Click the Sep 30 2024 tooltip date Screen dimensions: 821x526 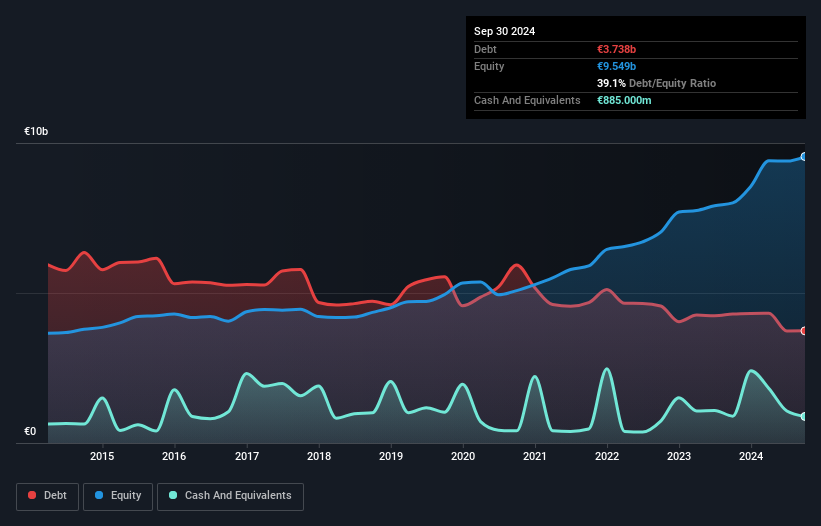pyautogui.click(x=504, y=31)
